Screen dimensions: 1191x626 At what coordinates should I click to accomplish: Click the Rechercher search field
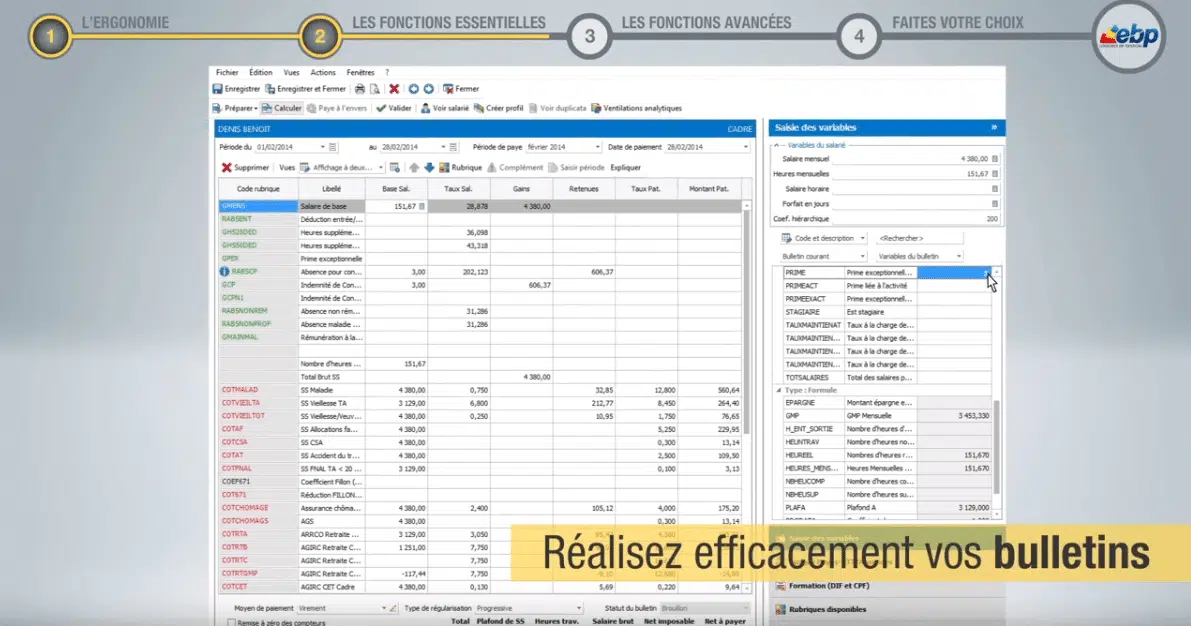pos(919,238)
